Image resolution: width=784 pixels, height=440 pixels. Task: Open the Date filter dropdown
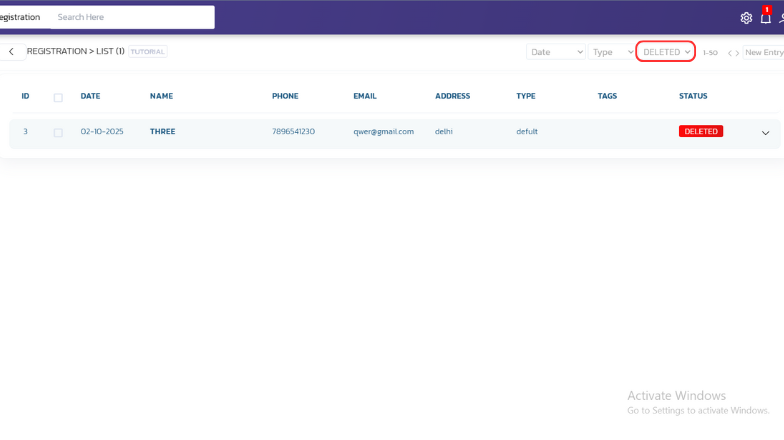coord(556,52)
